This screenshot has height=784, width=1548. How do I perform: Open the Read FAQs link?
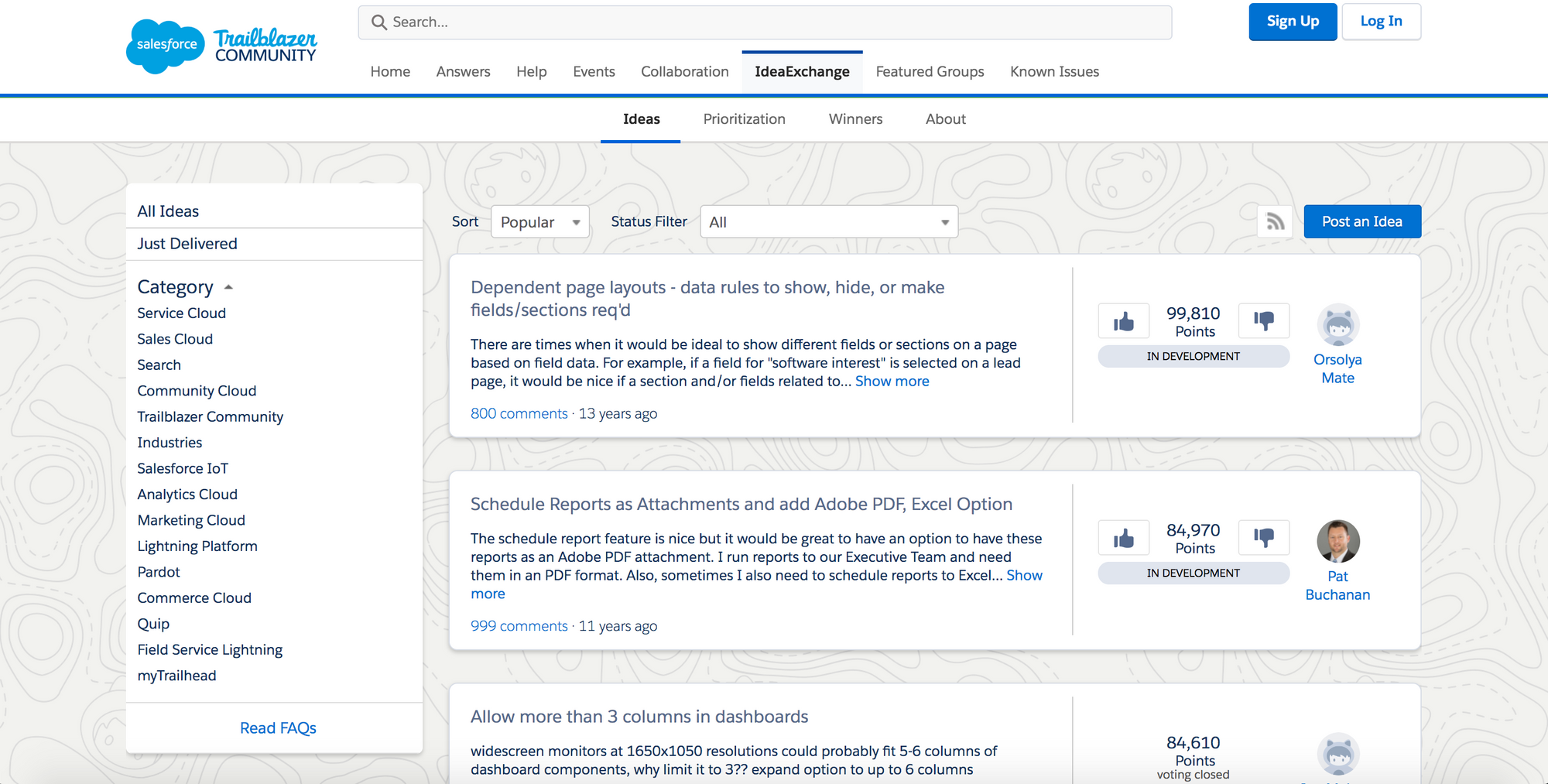[278, 728]
